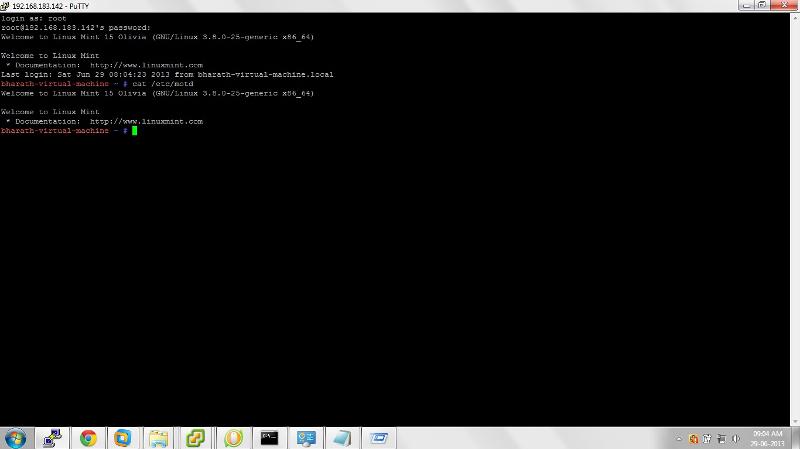The height and width of the screenshot is (449, 800).
Task: Open the green-yellow VMware icon in taskbar
Action: click(x=195, y=438)
